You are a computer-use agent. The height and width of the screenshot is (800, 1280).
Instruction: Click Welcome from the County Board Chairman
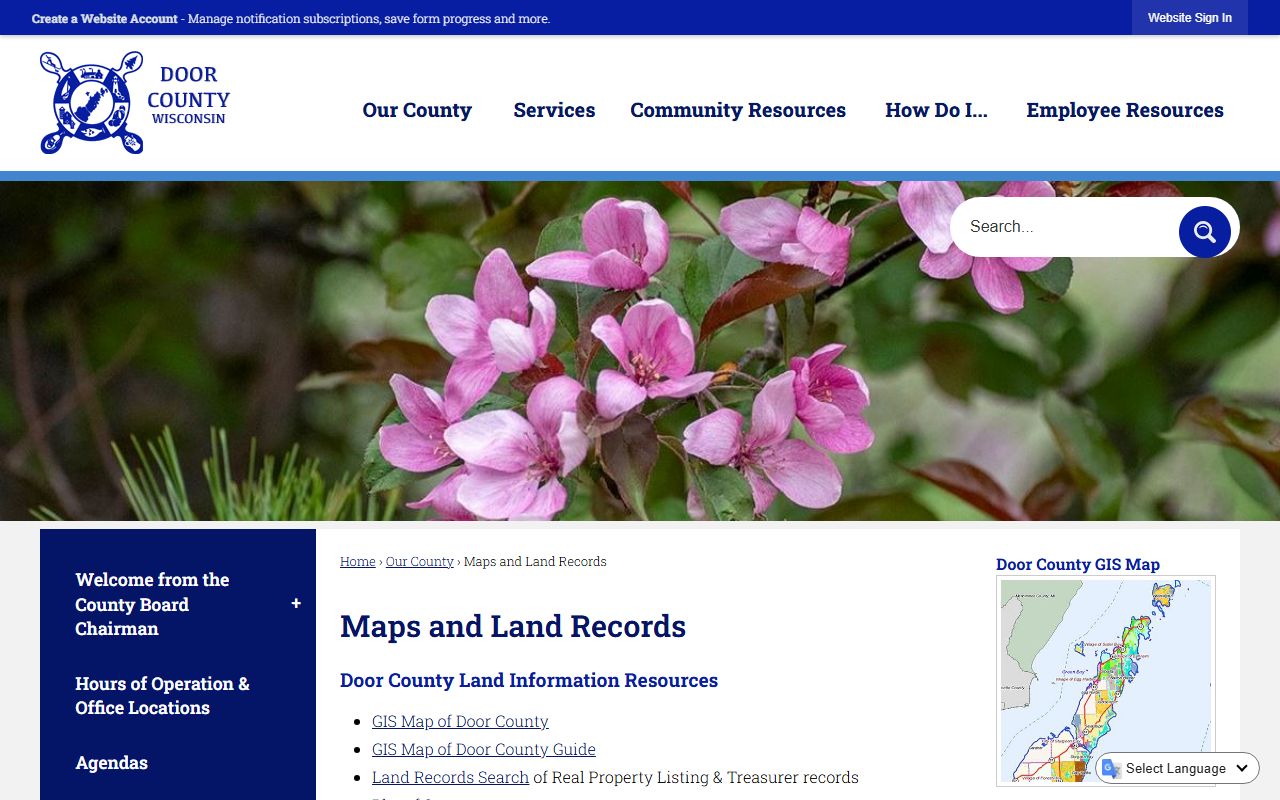click(x=152, y=604)
